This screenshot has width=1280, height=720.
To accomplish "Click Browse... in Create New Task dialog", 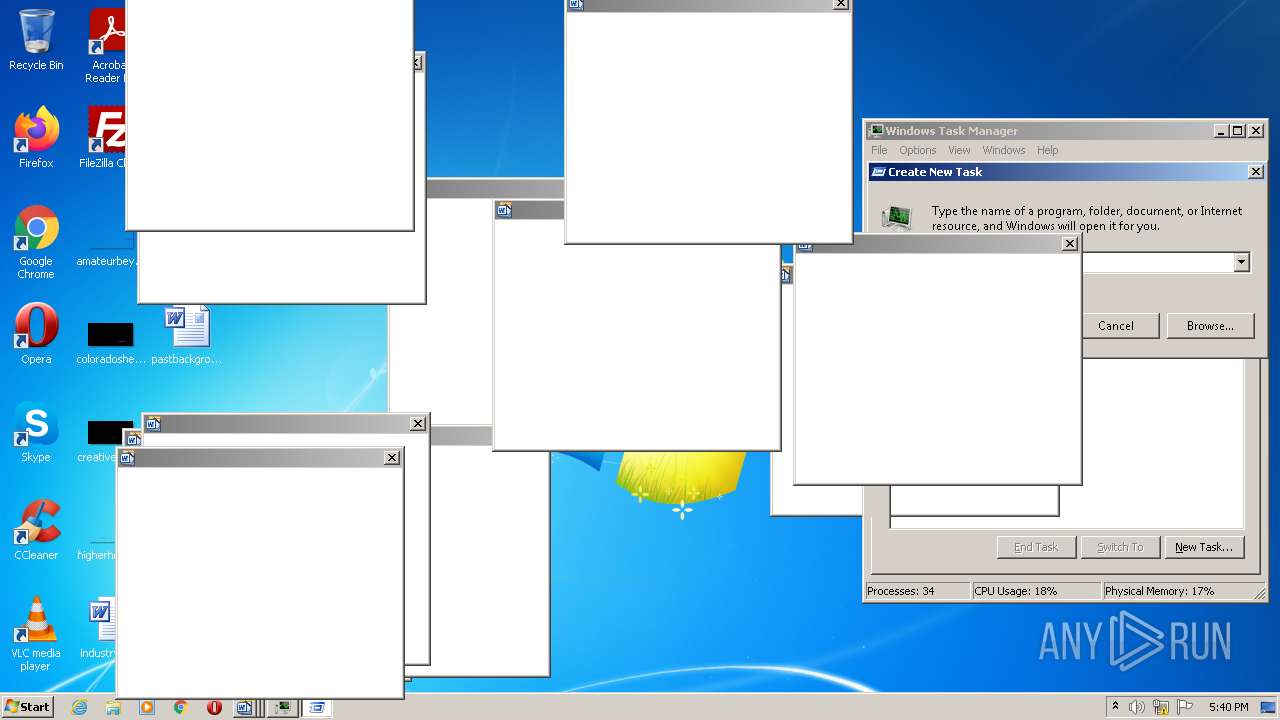I will 1210,326.
